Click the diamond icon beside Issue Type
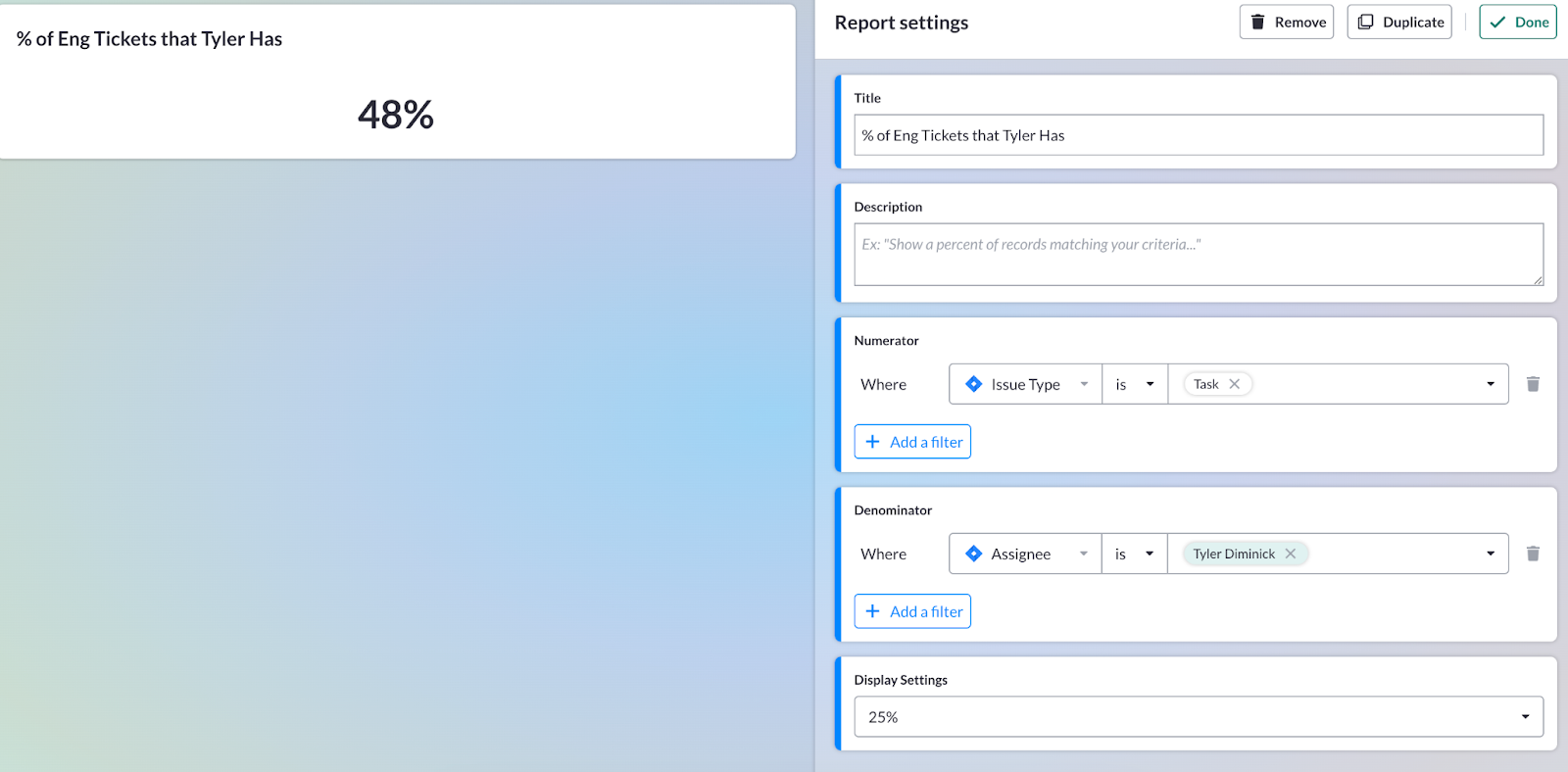Image resolution: width=1568 pixels, height=772 pixels. tap(973, 384)
